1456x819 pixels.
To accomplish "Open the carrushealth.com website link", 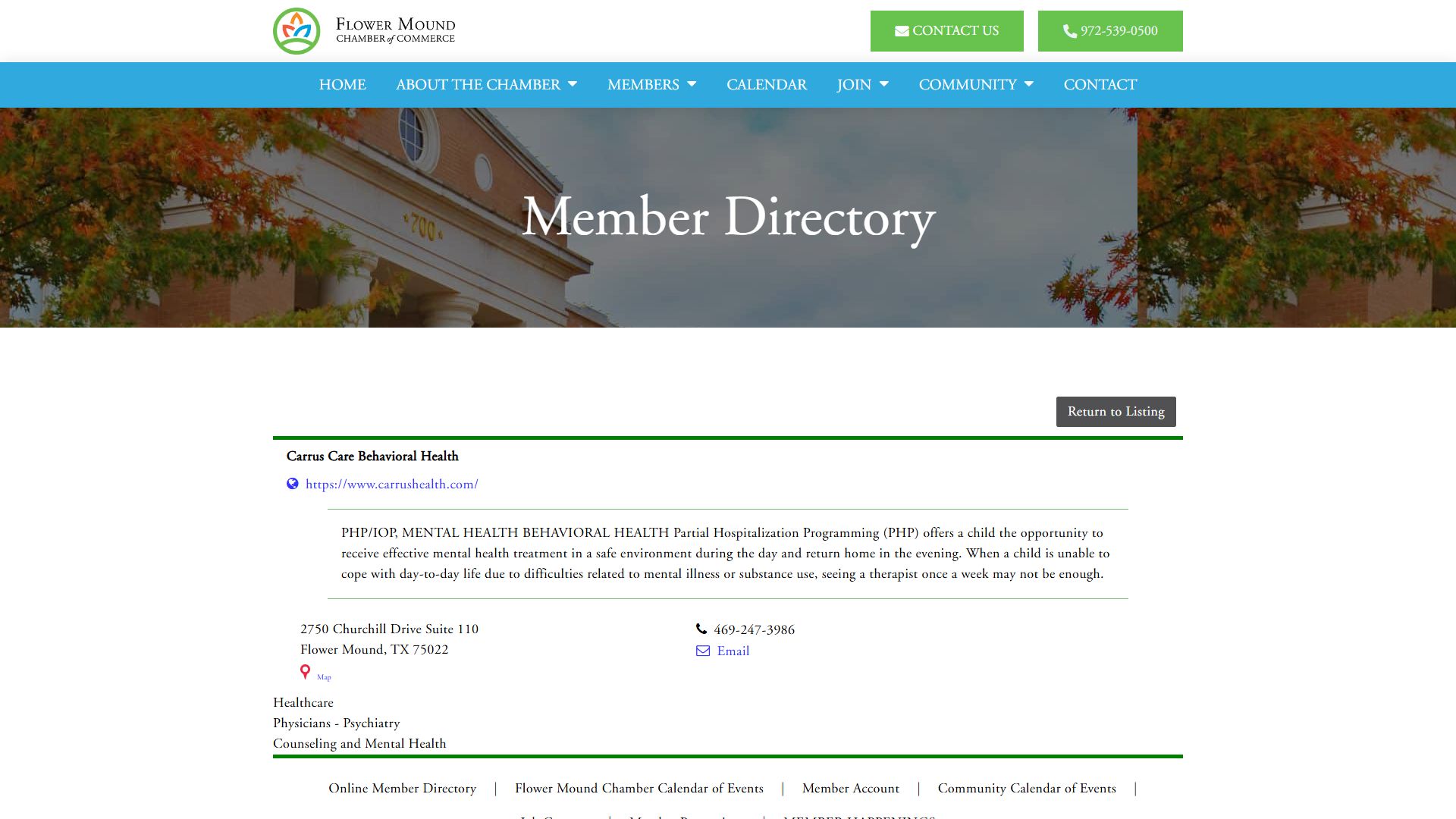I will point(391,485).
